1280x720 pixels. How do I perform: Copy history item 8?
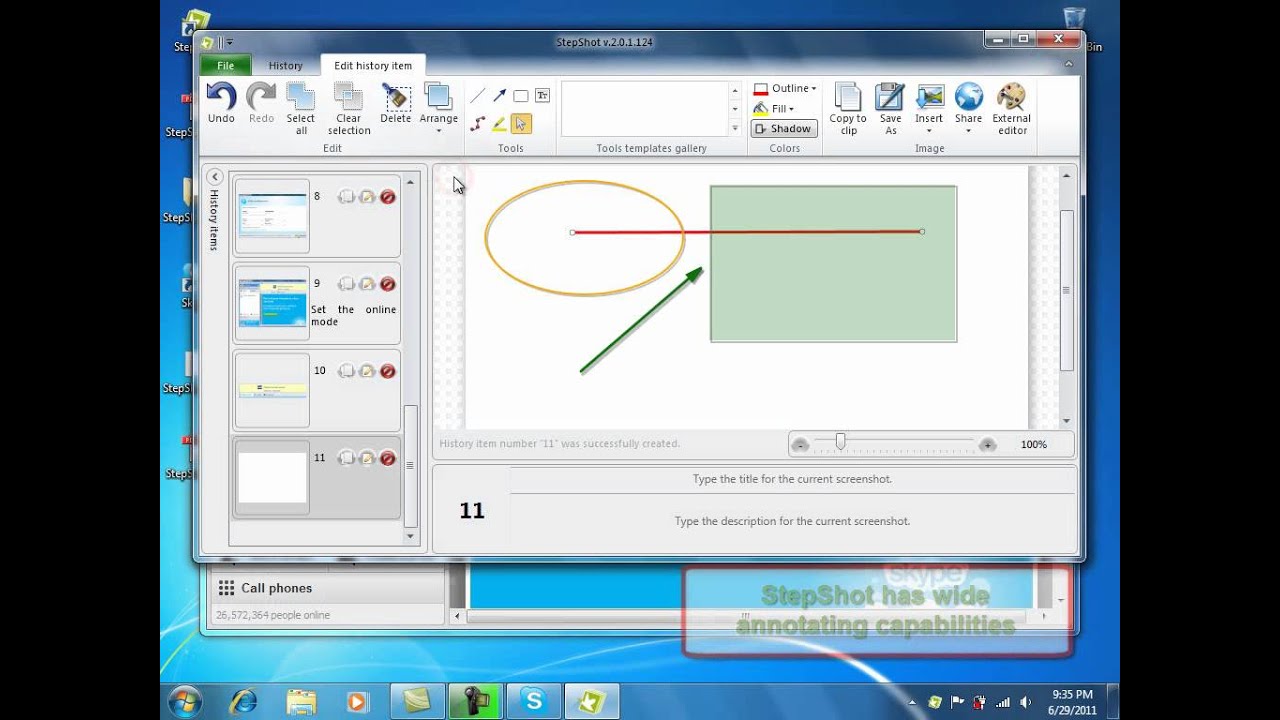coord(346,197)
